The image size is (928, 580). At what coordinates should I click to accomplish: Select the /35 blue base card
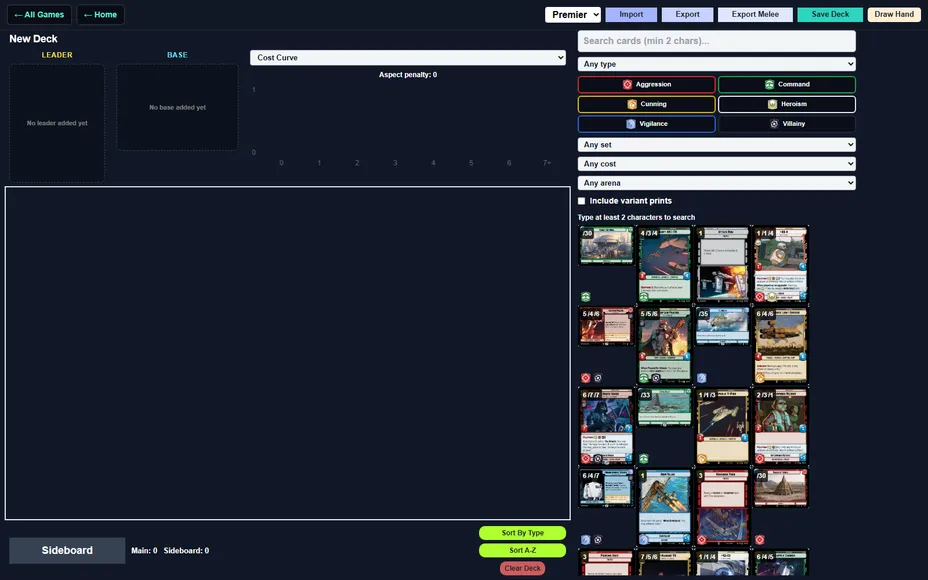click(722, 327)
